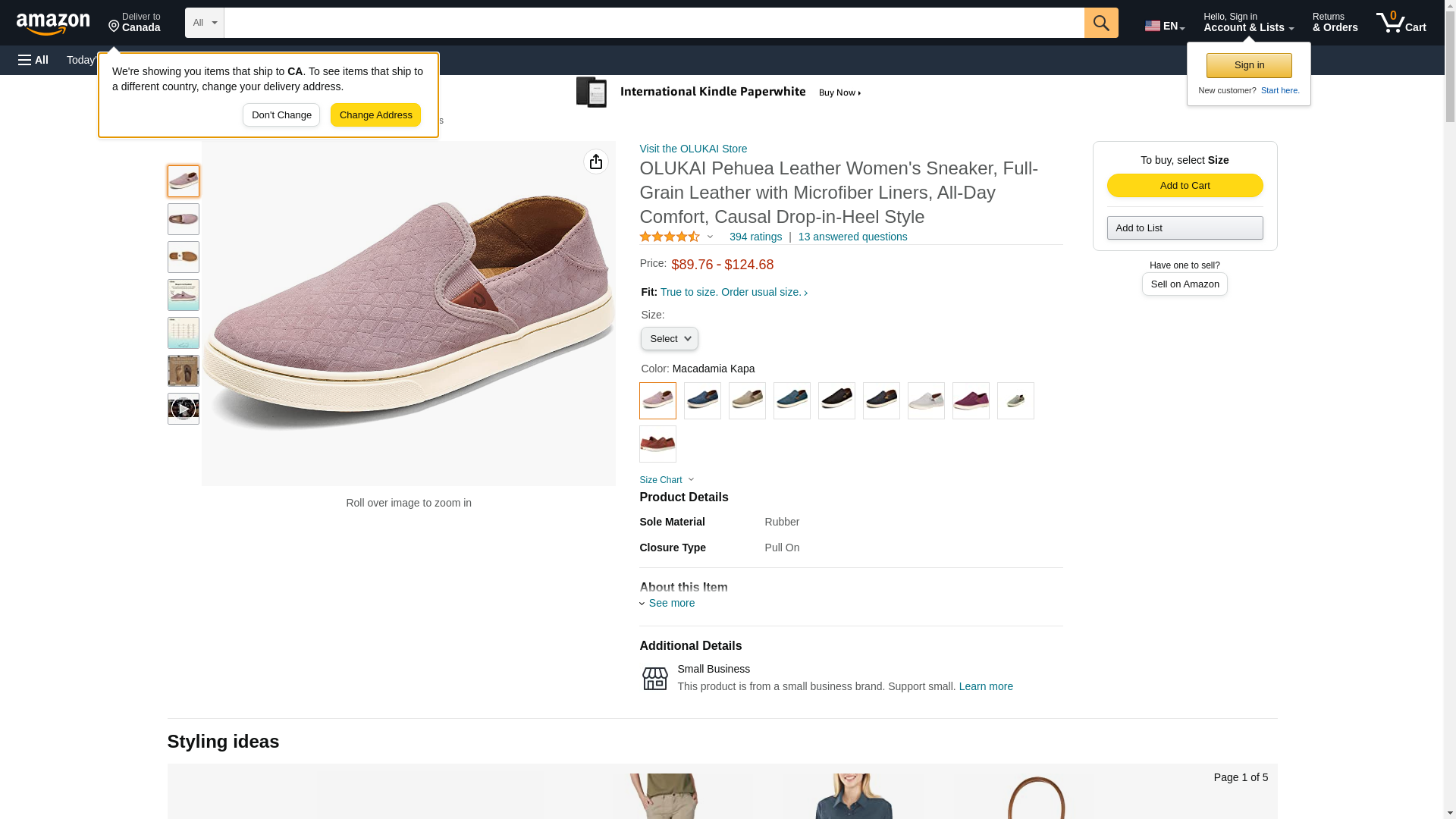Open the Size Select dropdown
The image size is (1456, 819).
(x=669, y=339)
